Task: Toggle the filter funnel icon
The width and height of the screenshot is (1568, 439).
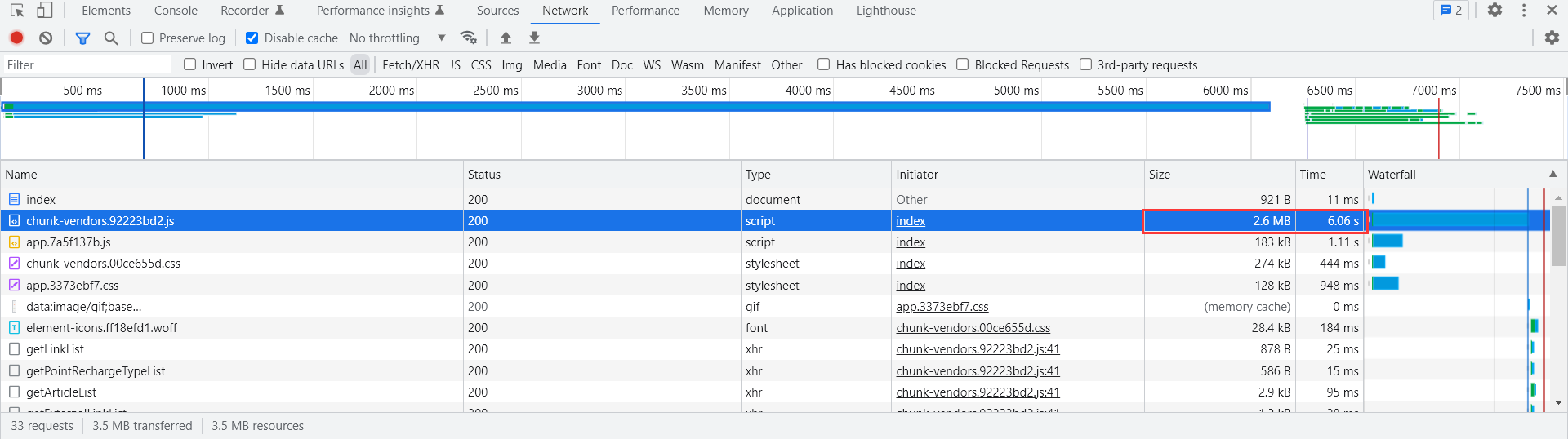Action: click(82, 38)
